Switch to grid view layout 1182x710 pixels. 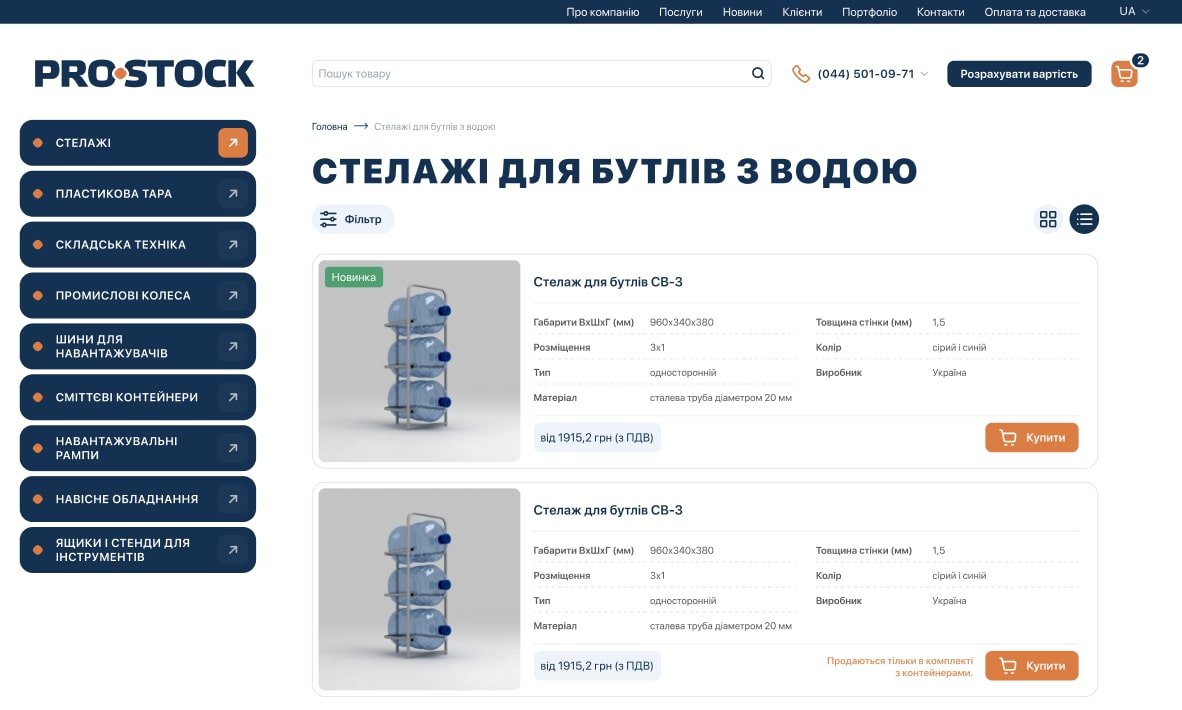[1048, 219]
